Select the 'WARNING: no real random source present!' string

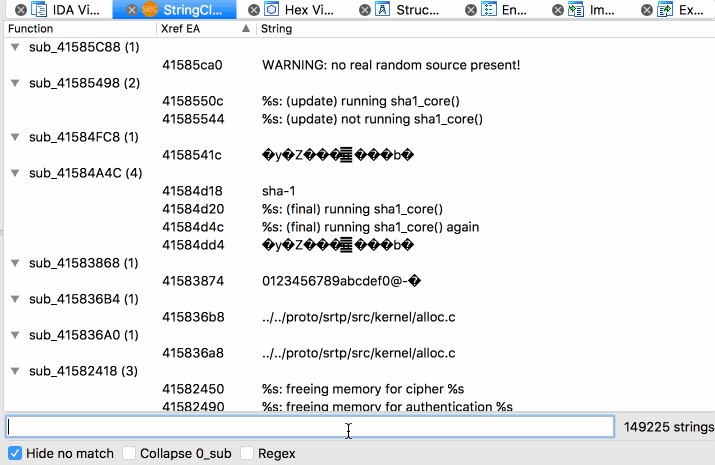[391, 65]
